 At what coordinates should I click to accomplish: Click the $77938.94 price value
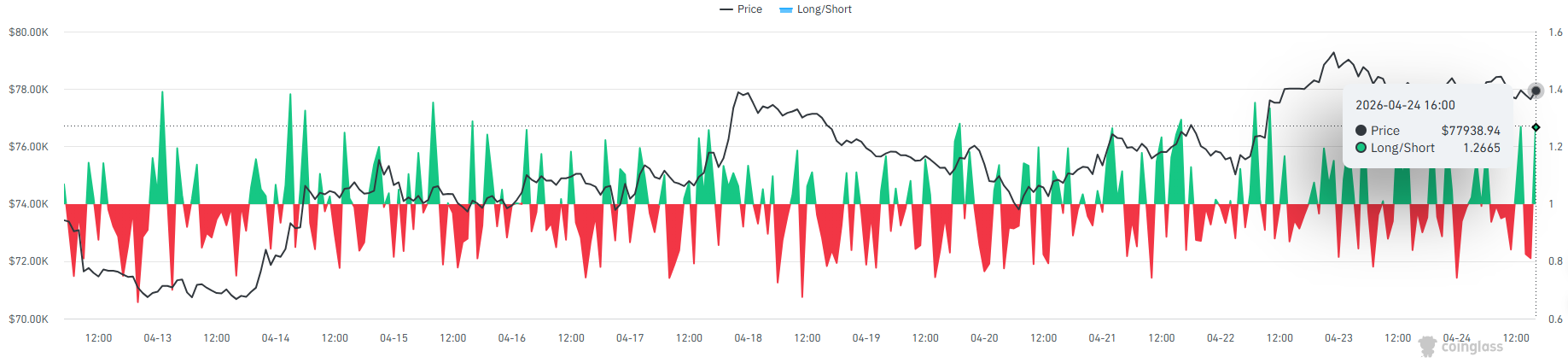[1471, 131]
